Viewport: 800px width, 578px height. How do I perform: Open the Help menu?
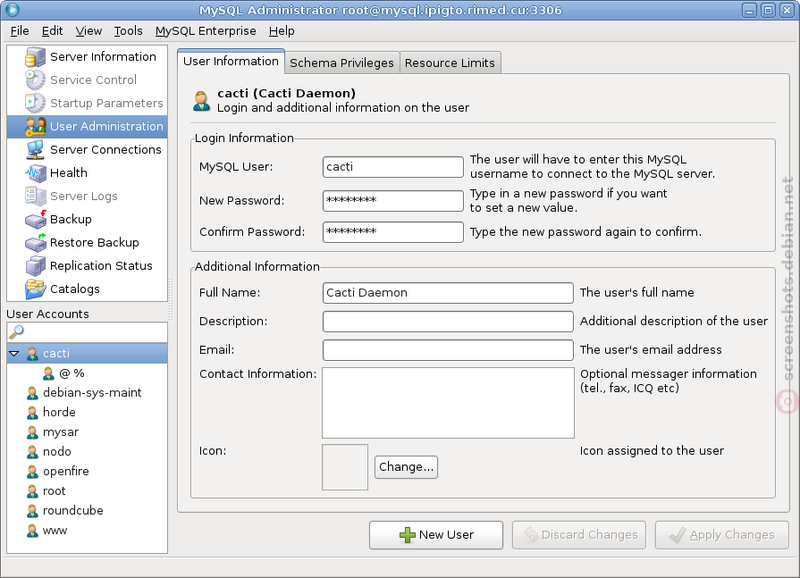pos(282,31)
